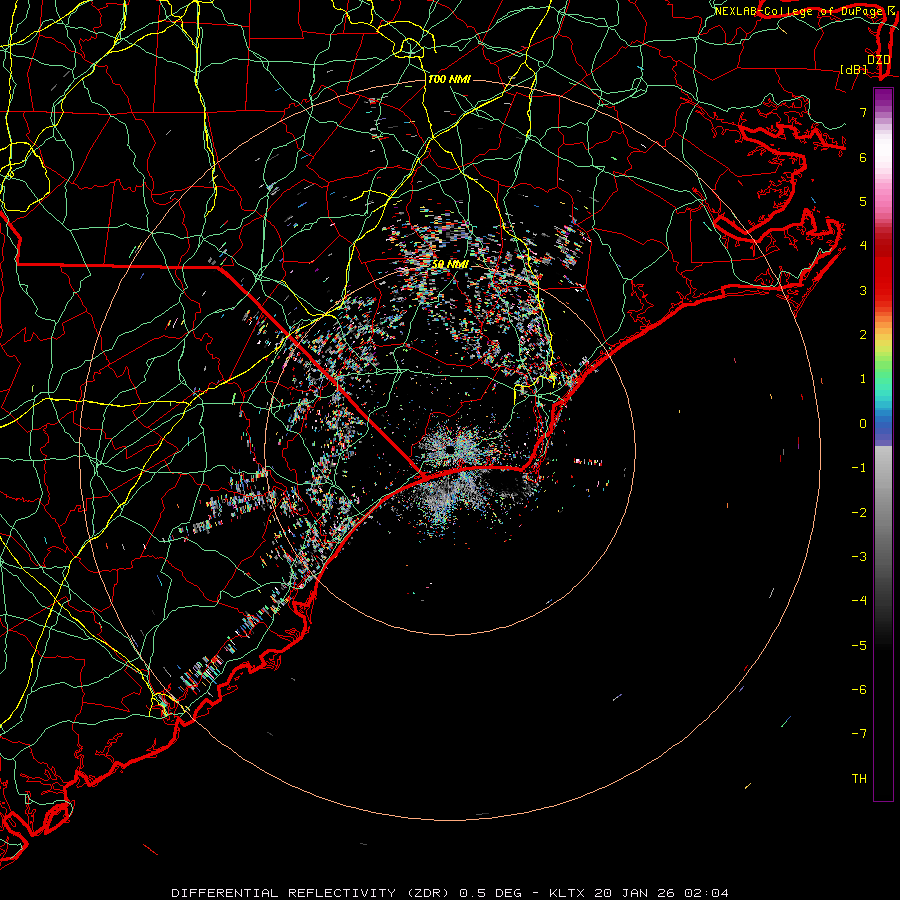The width and height of the screenshot is (900, 900).
Task: Click the "100 NMI" range ring label
Action: [449, 79]
